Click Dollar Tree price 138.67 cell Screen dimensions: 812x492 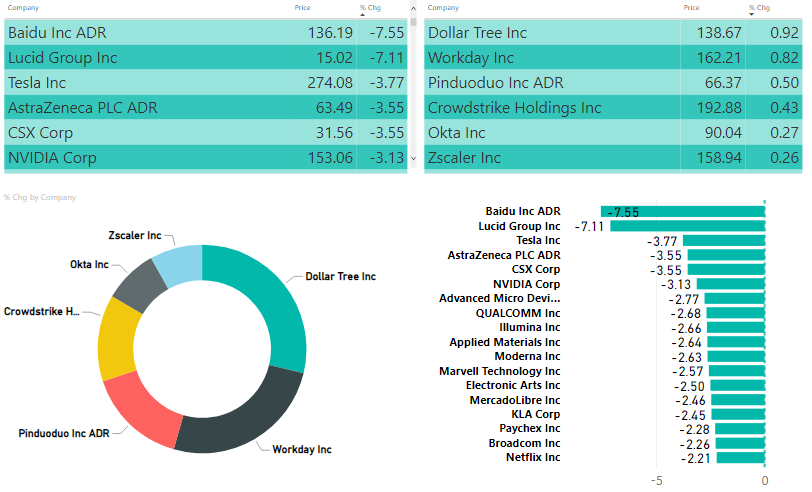point(719,33)
